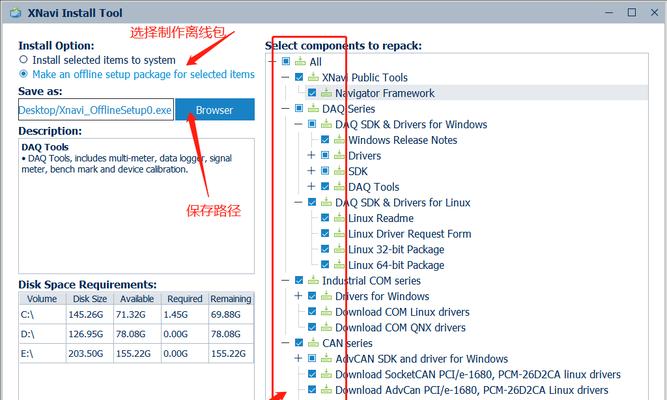The width and height of the screenshot is (667, 400).
Task: Minimize the XNavi Install Tool window
Action: pos(609,12)
